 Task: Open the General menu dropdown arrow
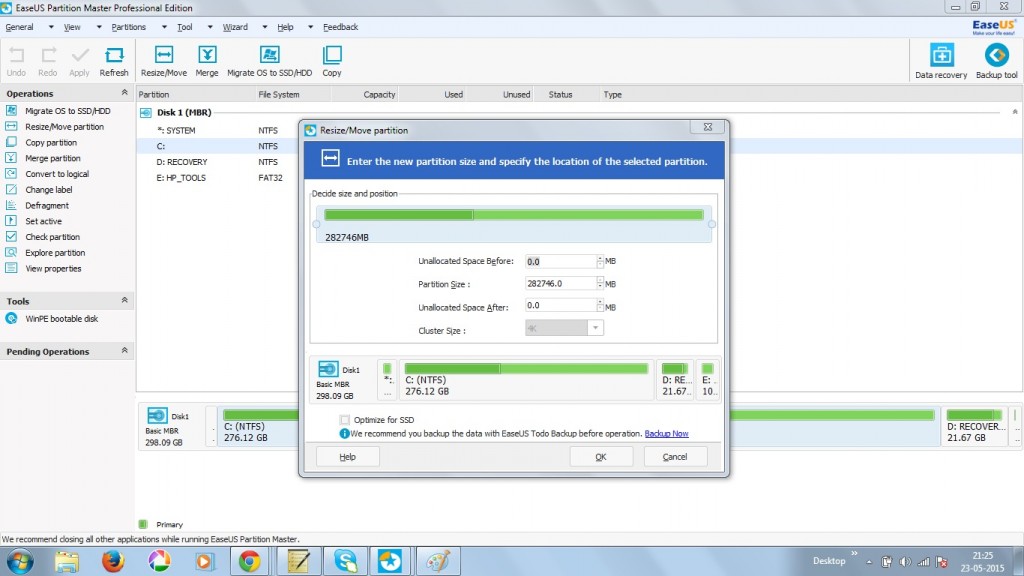pyautogui.click(x=51, y=27)
